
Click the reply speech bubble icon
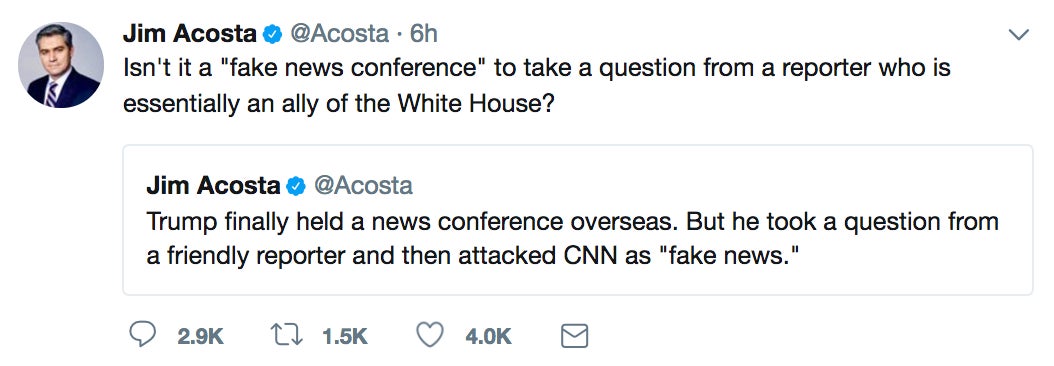click(142, 334)
